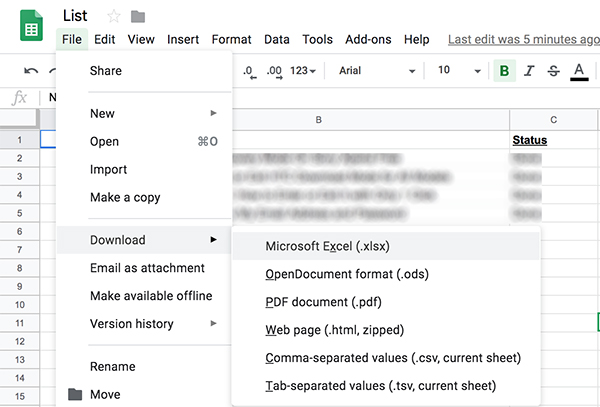This screenshot has width=600, height=407.
Task: Choose Make a copy
Action: click(x=144, y=197)
